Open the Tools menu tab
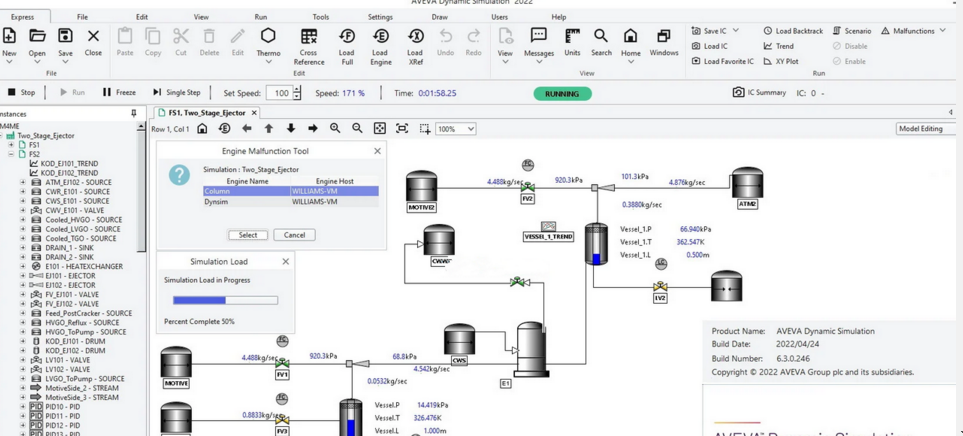Screen dimensions: 963x436 coord(321,17)
